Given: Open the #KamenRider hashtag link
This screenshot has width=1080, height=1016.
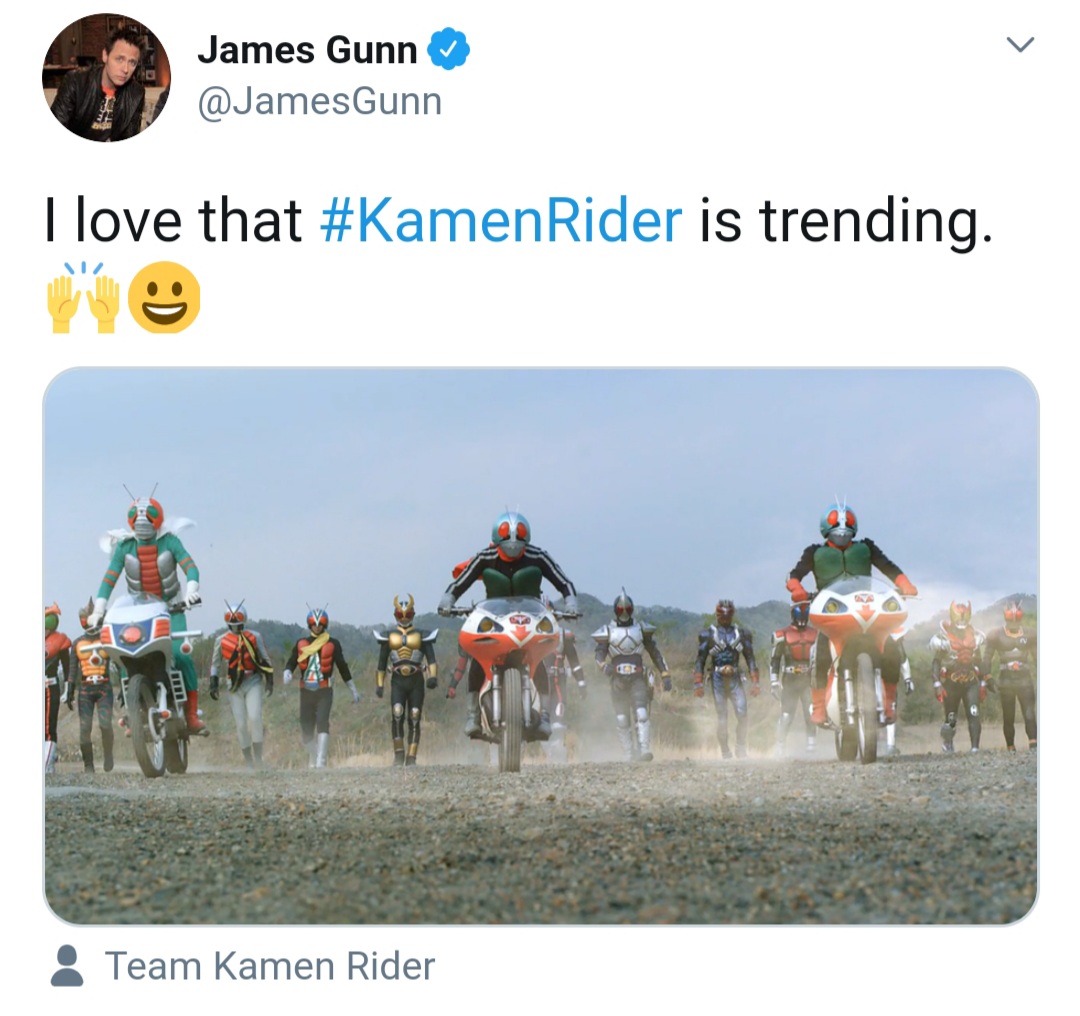Looking at the screenshot, I should point(501,220).
